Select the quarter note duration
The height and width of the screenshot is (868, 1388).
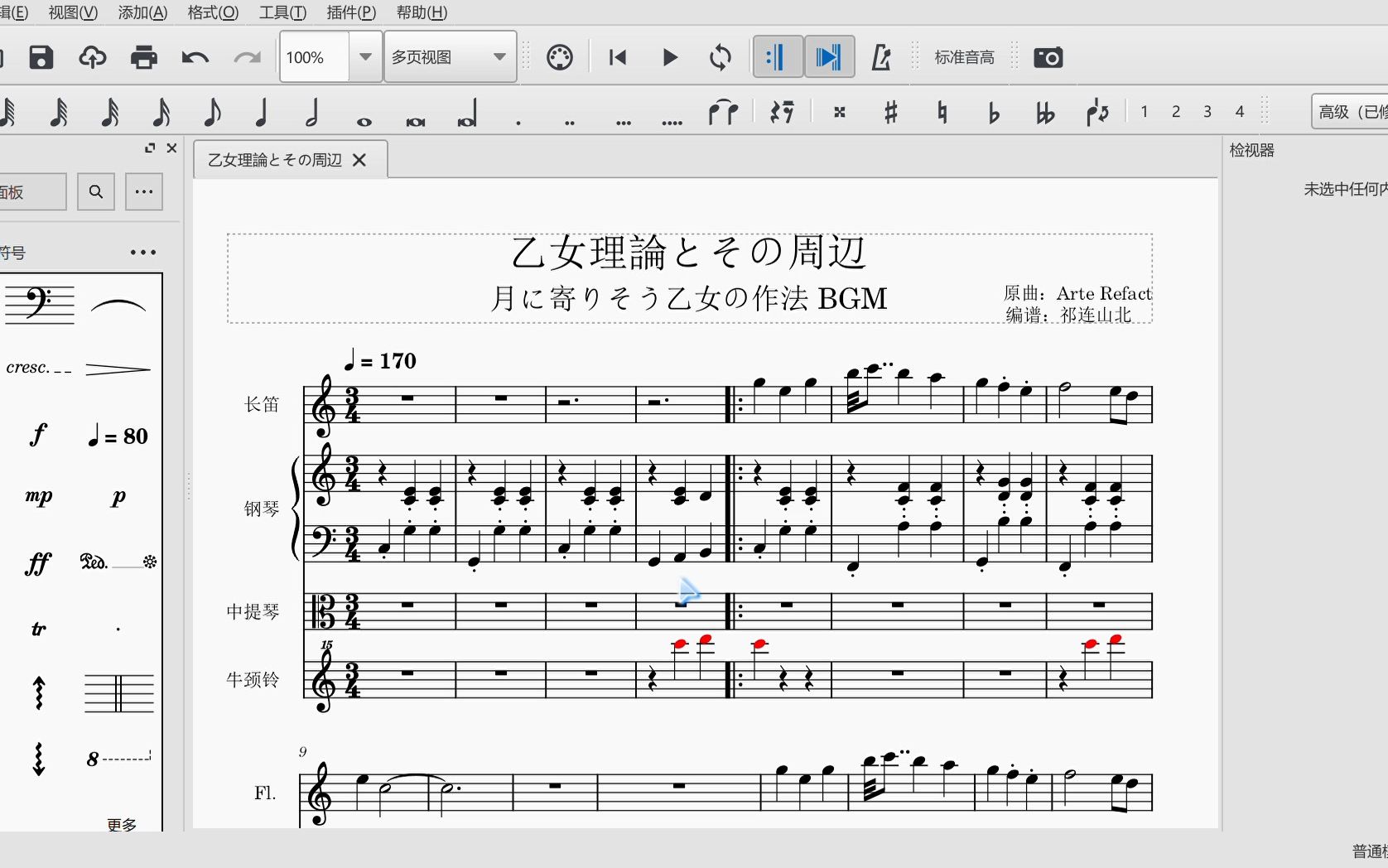(262, 112)
